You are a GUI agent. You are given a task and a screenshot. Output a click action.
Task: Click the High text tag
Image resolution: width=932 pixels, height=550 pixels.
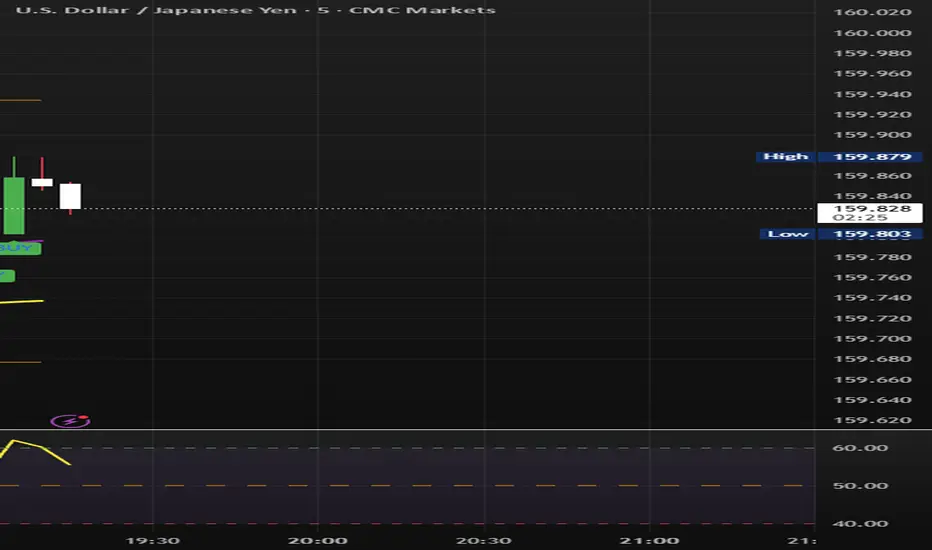point(785,157)
